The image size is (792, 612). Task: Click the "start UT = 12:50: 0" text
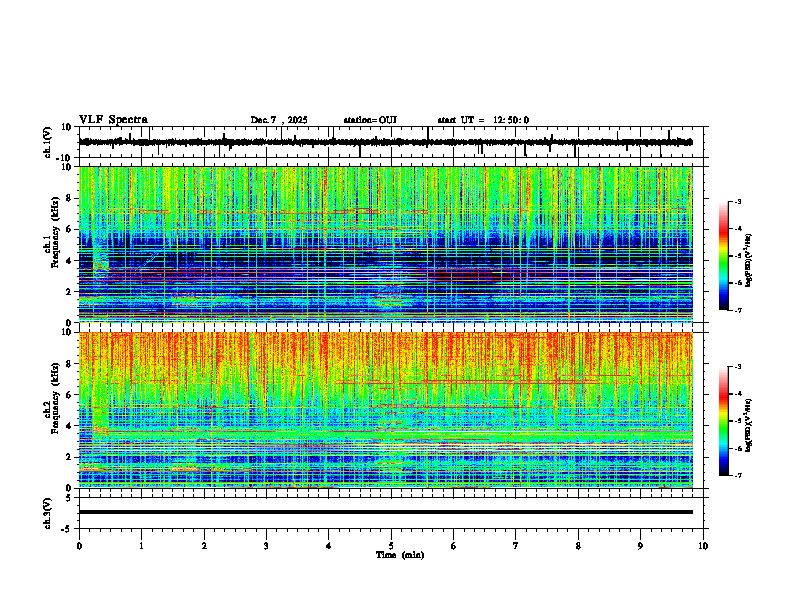click(483, 120)
